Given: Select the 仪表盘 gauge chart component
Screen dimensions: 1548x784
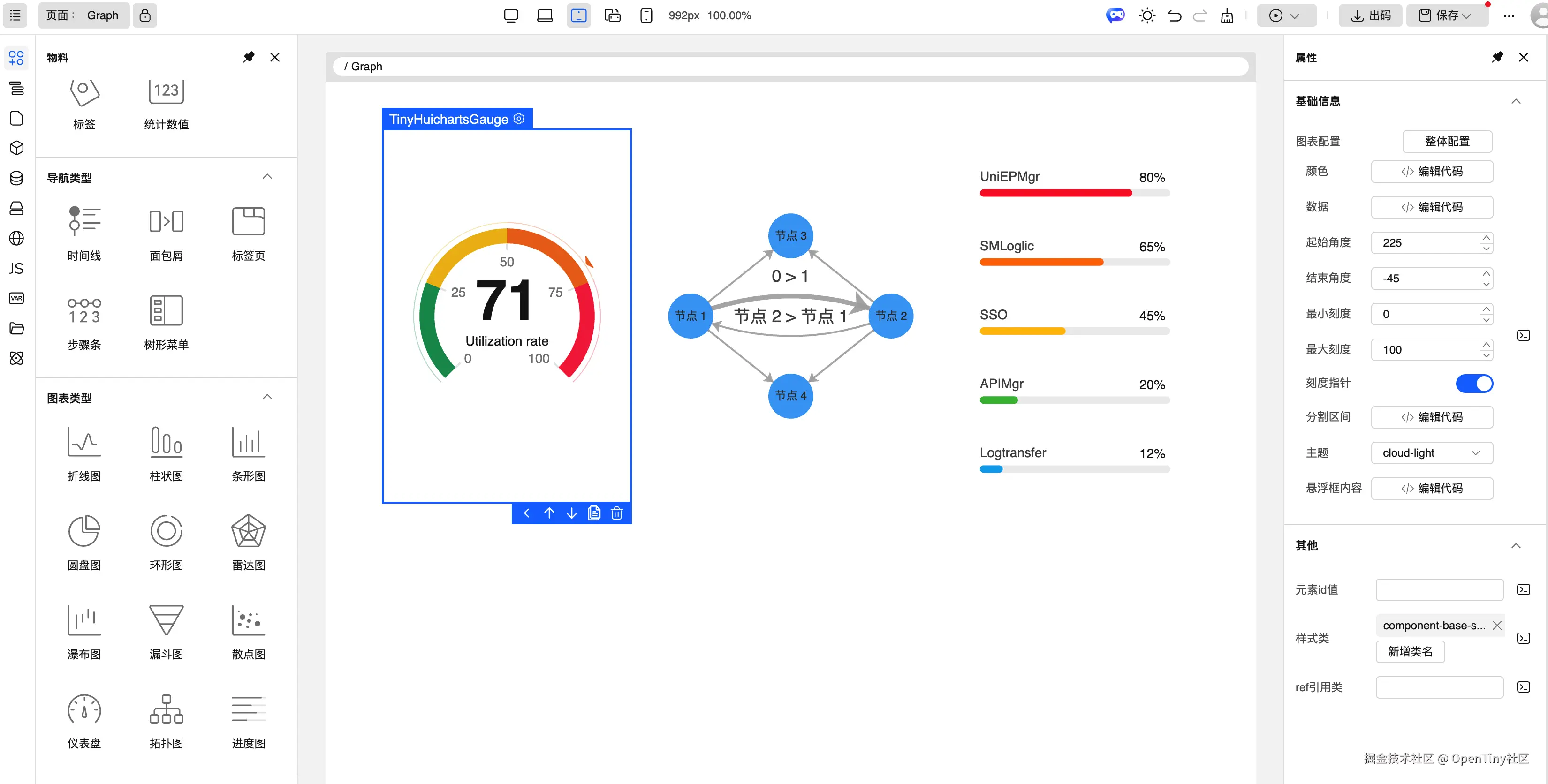Looking at the screenshot, I should [x=84, y=710].
